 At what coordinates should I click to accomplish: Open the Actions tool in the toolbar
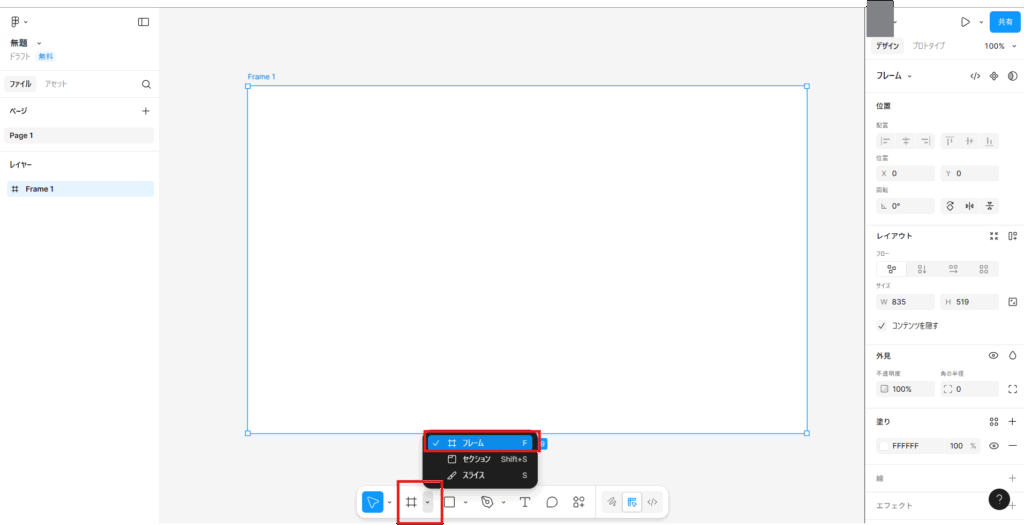pyautogui.click(x=578, y=502)
